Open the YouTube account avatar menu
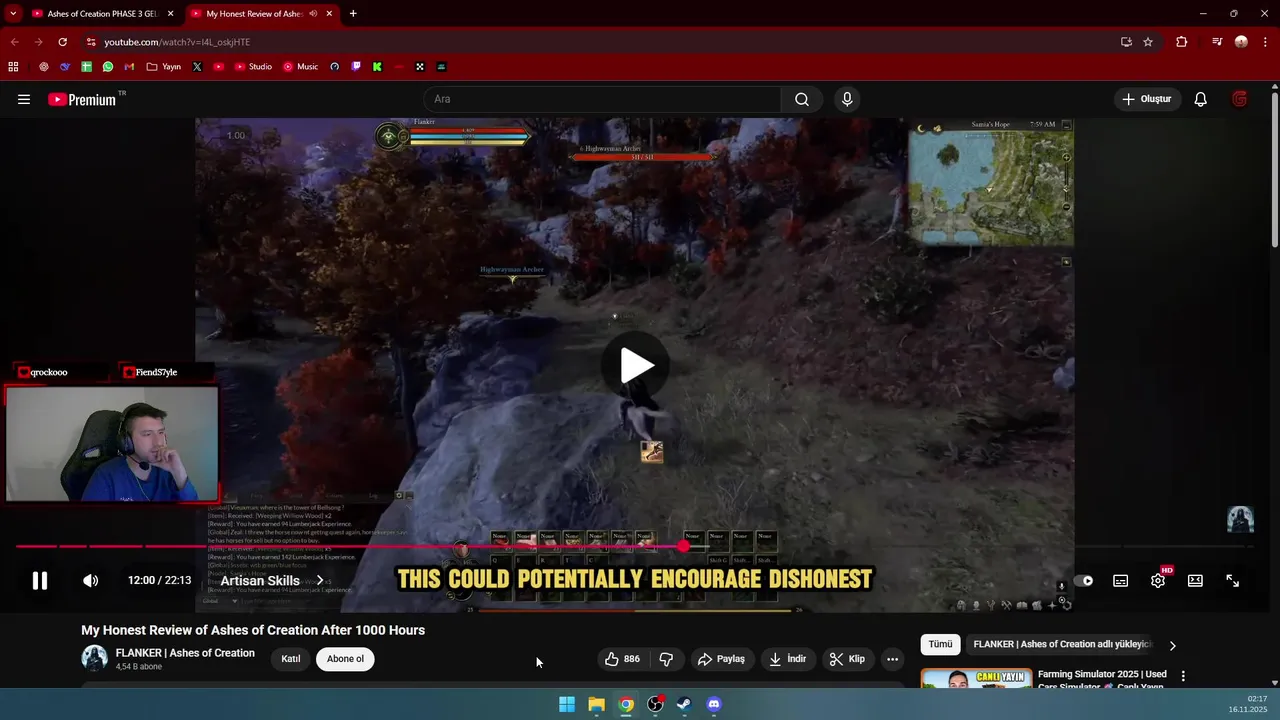The height and width of the screenshot is (720, 1280). tap(1240, 99)
